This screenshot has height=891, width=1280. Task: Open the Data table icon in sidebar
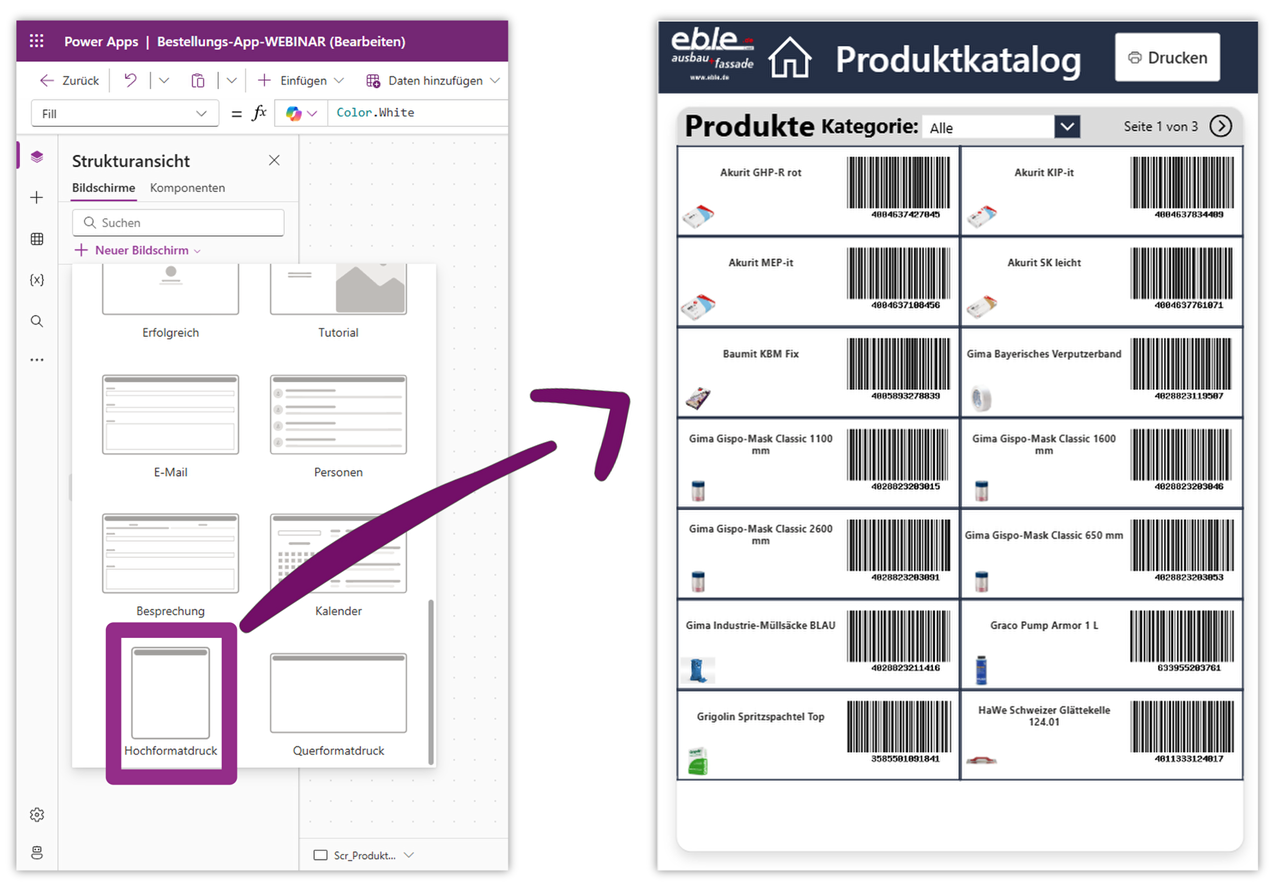click(37, 239)
